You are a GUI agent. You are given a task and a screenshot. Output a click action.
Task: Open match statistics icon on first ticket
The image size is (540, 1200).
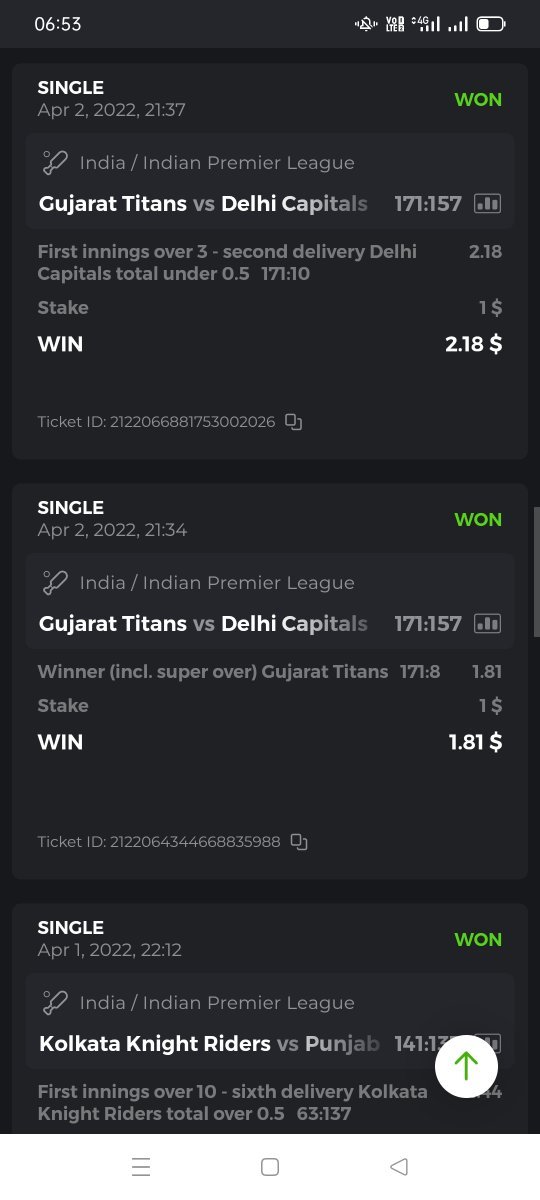(x=487, y=204)
